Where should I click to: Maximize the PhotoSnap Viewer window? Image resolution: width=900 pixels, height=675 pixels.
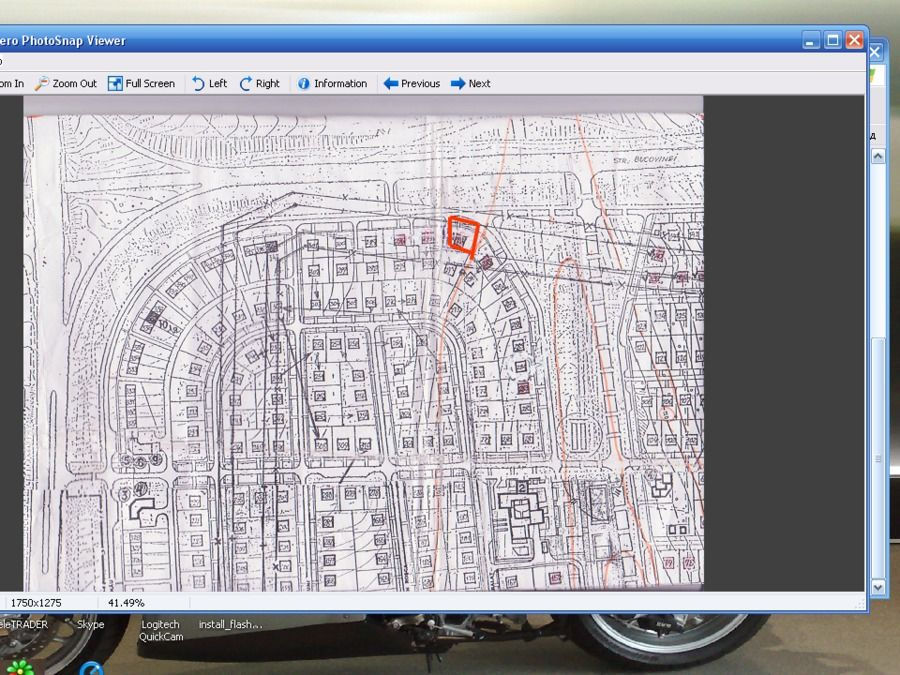833,41
